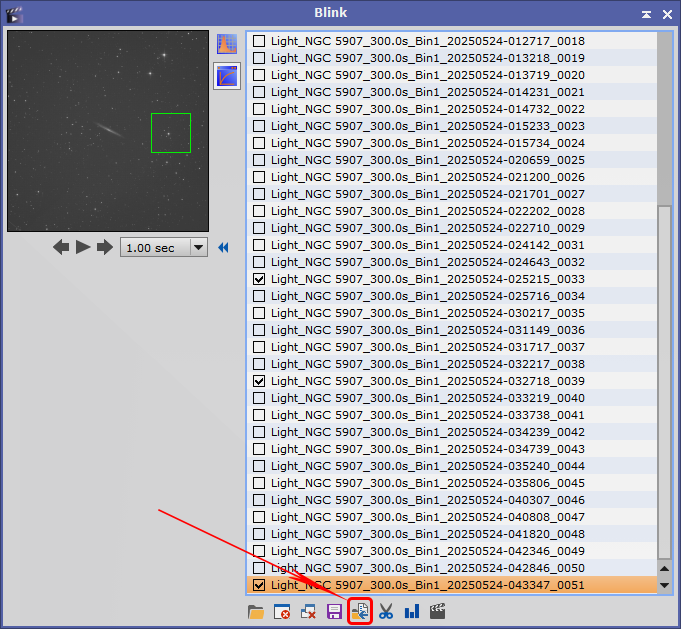Click the Blink clapperboard icon in title bar
This screenshot has width=681, height=629.
(x=14, y=15)
